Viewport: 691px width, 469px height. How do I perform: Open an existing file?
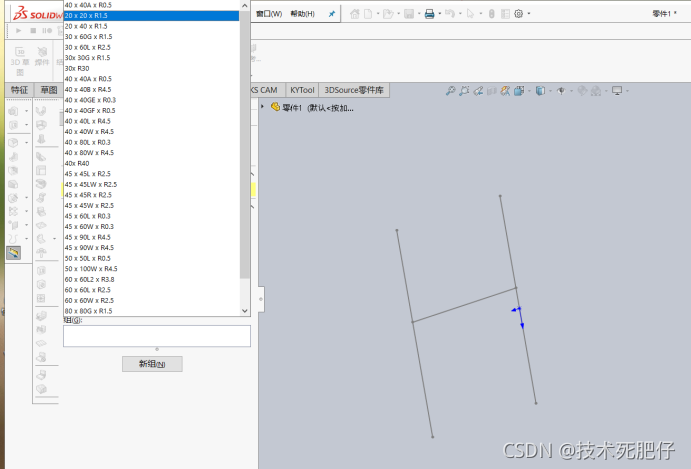[x=388, y=14]
